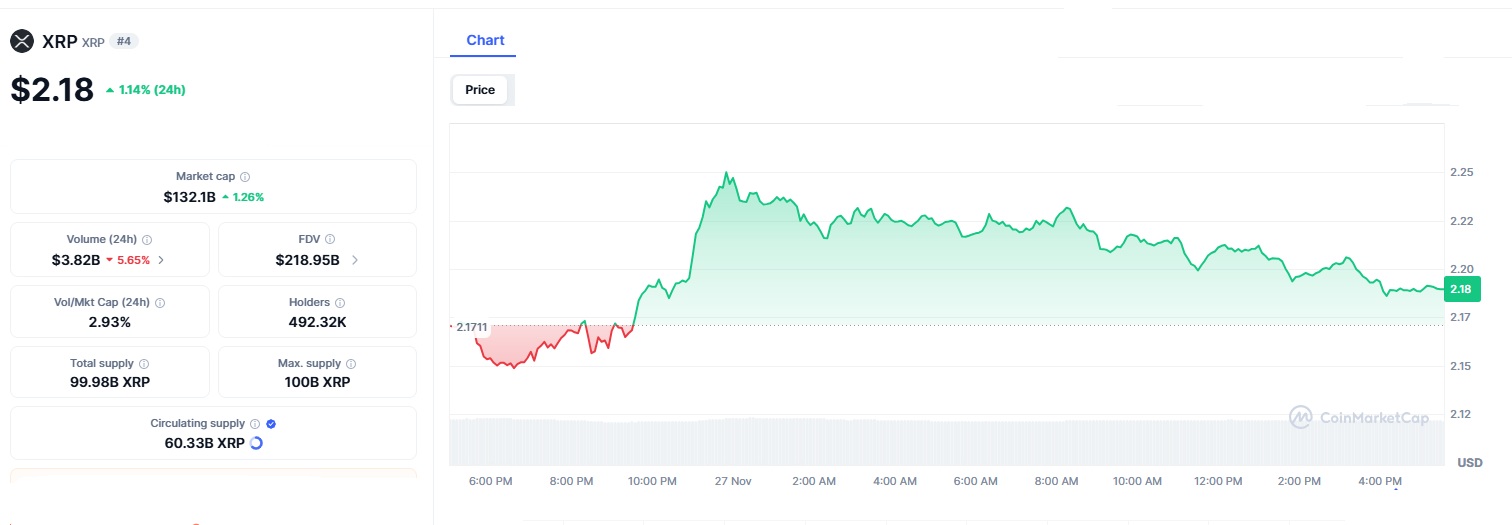Click the 2.93% Vol/Mkt Cap value

coord(110,322)
